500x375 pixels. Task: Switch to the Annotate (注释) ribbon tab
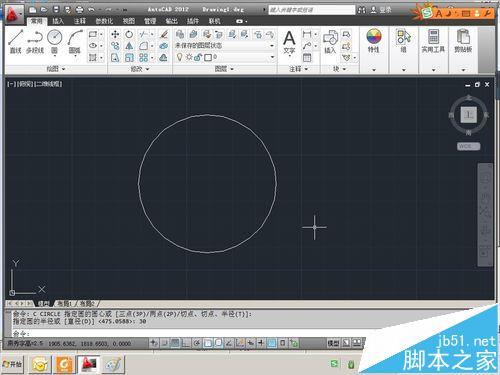(x=80, y=21)
